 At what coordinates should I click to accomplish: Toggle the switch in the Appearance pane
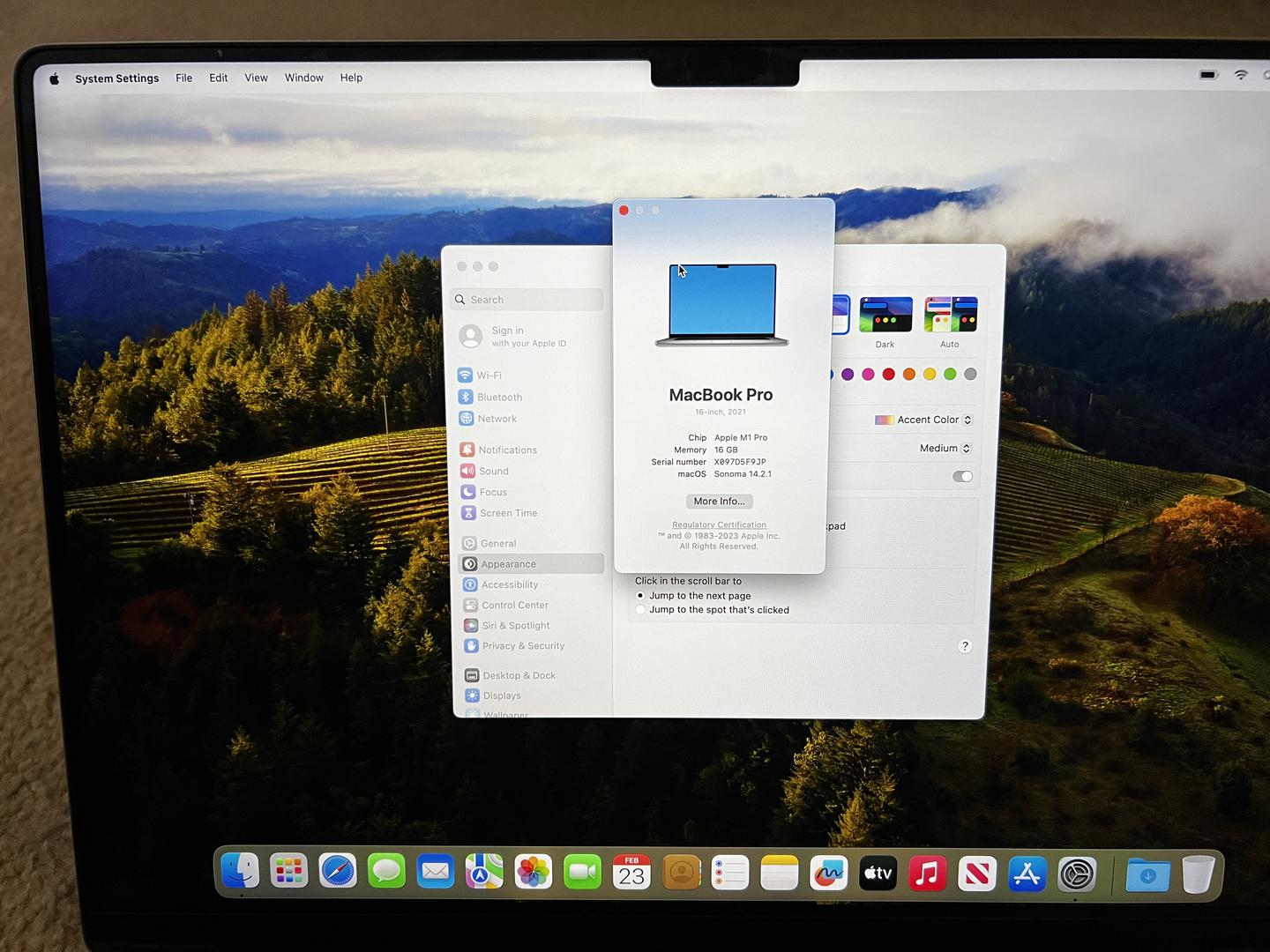pos(962,476)
